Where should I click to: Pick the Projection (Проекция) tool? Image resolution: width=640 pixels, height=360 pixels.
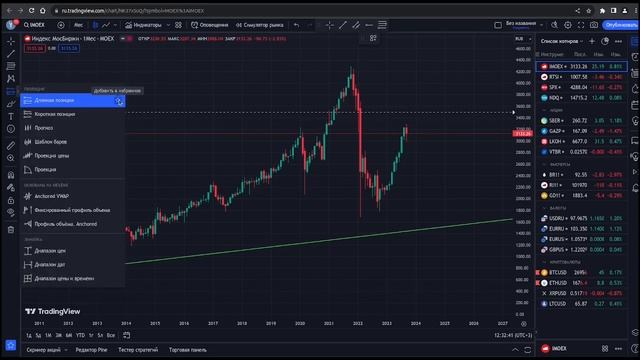(x=73, y=170)
